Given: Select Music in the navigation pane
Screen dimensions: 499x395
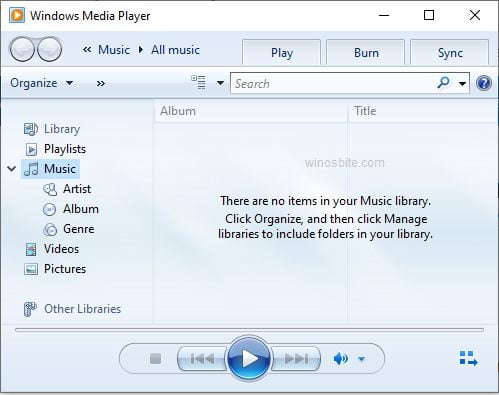Looking at the screenshot, I should pos(60,169).
